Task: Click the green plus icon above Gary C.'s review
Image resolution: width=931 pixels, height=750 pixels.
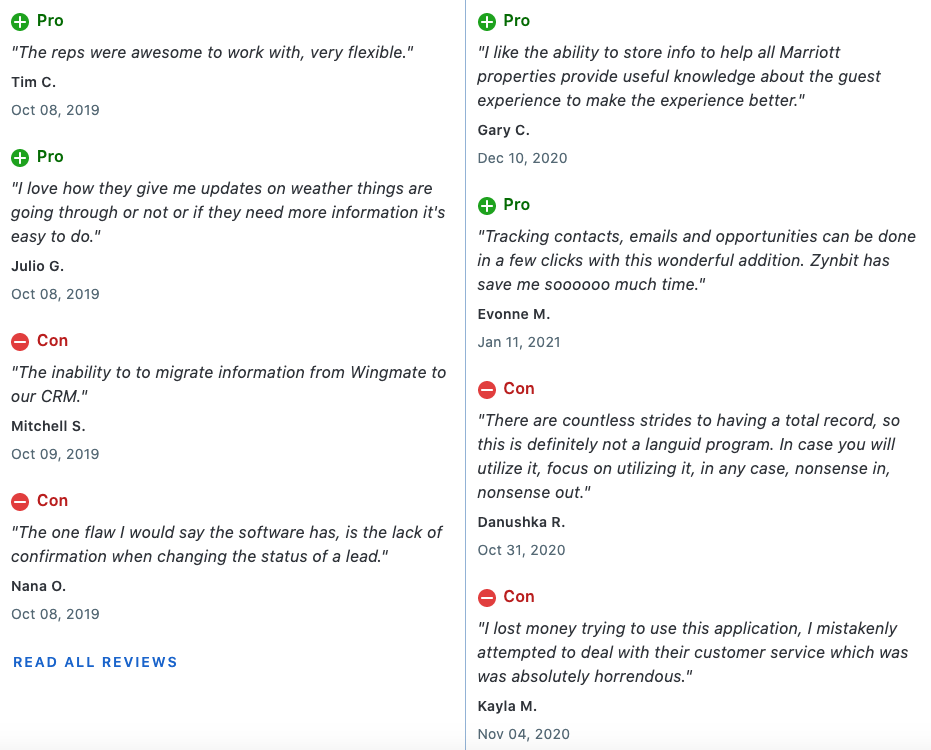Action: point(487,22)
